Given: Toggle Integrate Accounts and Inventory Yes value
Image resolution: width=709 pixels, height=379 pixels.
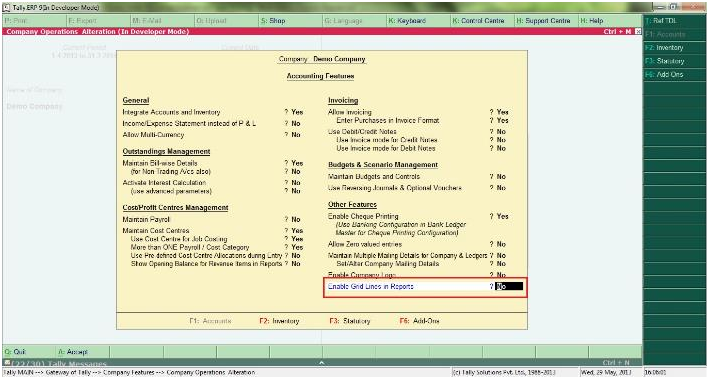Looking at the screenshot, I should click(x=297, y=112).
